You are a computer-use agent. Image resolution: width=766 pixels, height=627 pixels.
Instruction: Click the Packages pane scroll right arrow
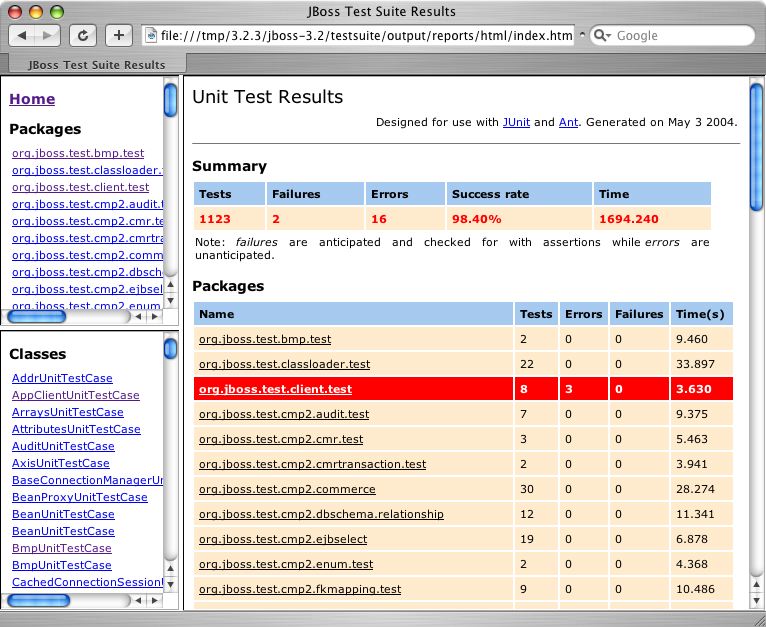pos(155,316)
